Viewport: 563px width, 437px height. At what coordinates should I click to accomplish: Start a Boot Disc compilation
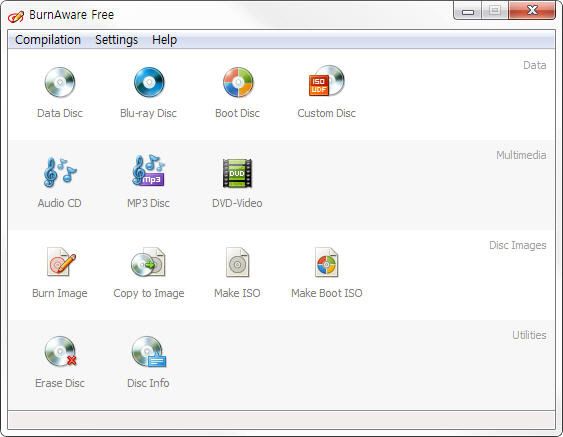click(x=237, y=92)
